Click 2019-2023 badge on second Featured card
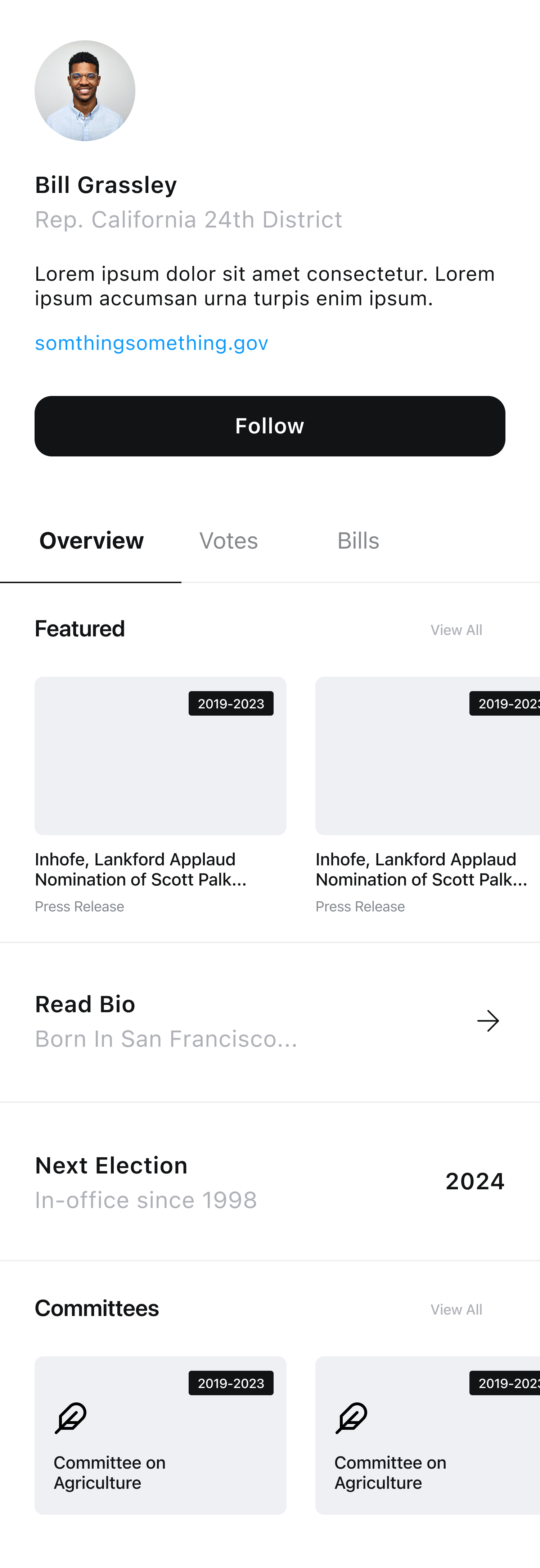Image resolution: width=540 pixels, height=1568 pixels. (x=505, y=704)
